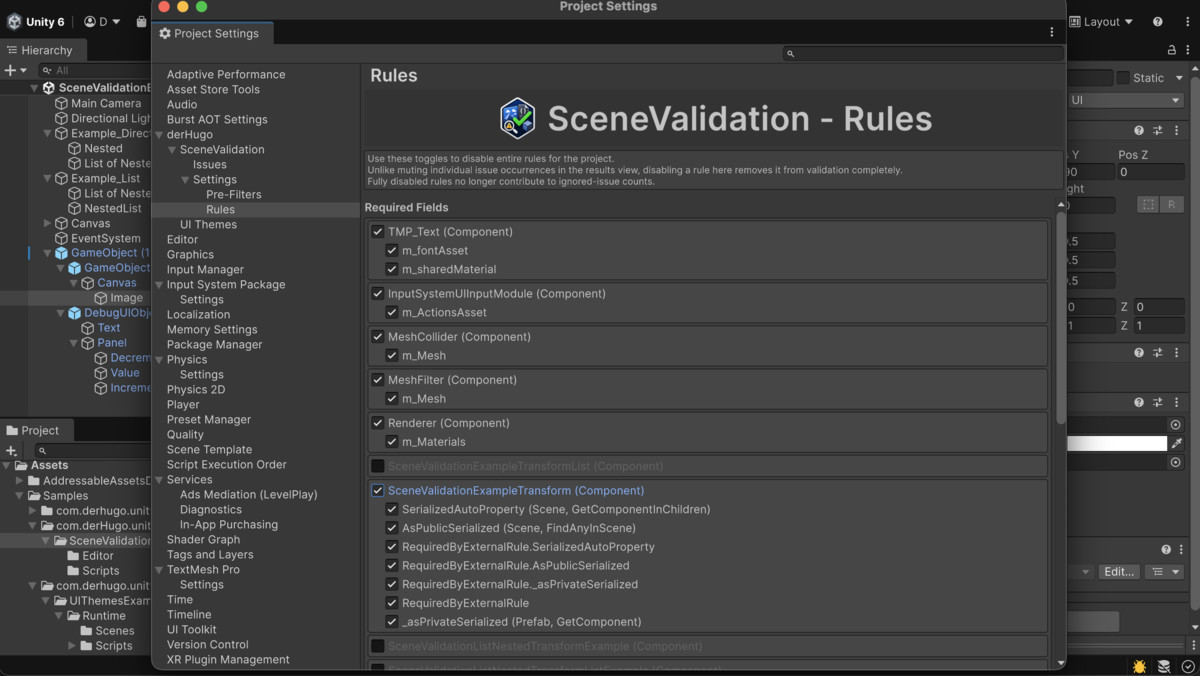Click the Assets folder icon
This screenshot has width=1200, height=676.
(x=20, y=465)
